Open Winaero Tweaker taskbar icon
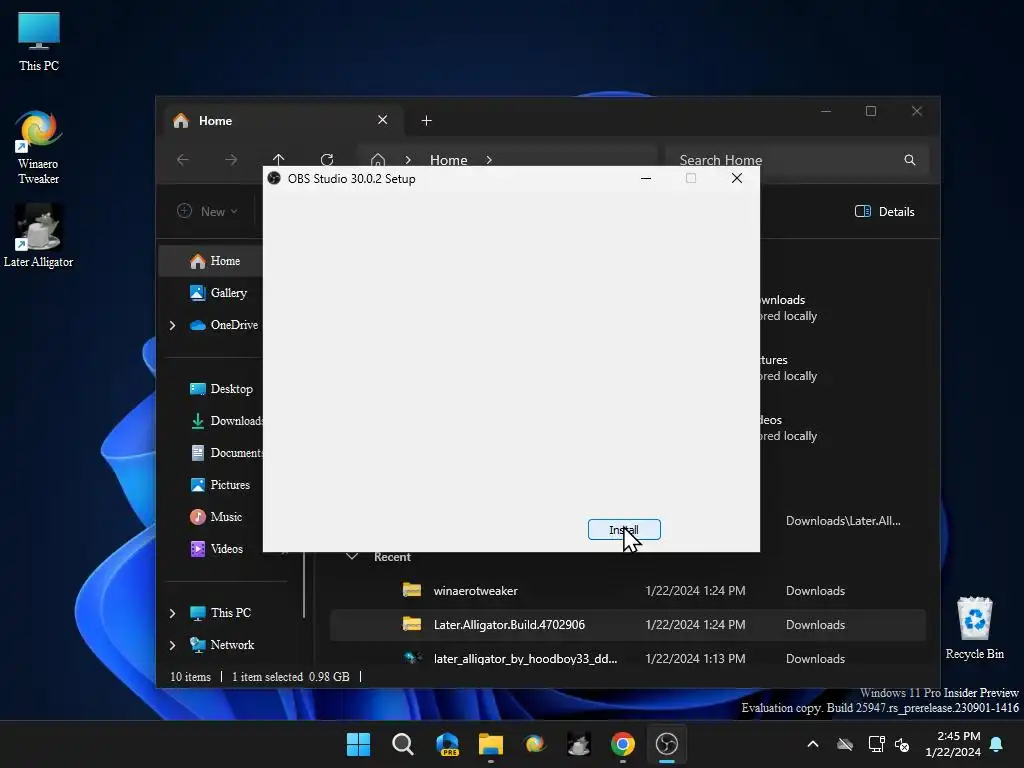1024x768 pixels. (534, 744)
